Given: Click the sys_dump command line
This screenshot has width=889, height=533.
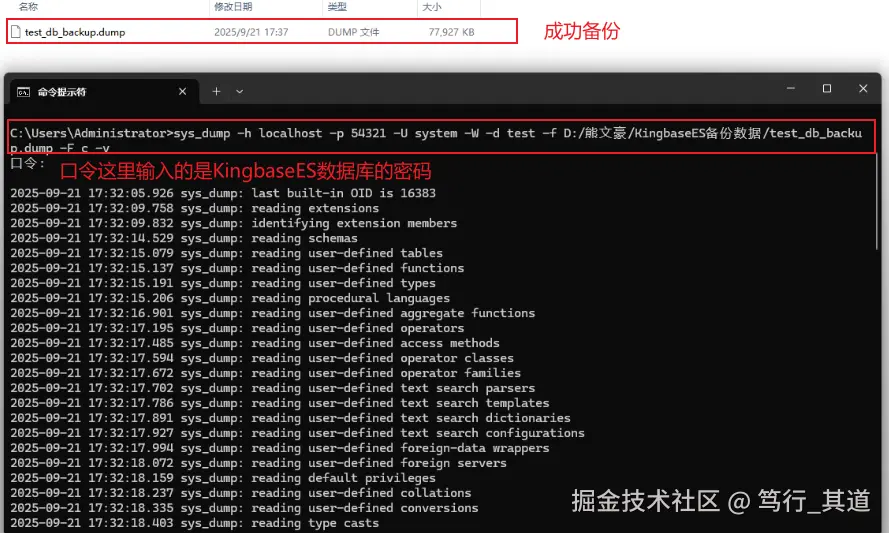Looking at the screenshot, I should (x=435, y=140).
